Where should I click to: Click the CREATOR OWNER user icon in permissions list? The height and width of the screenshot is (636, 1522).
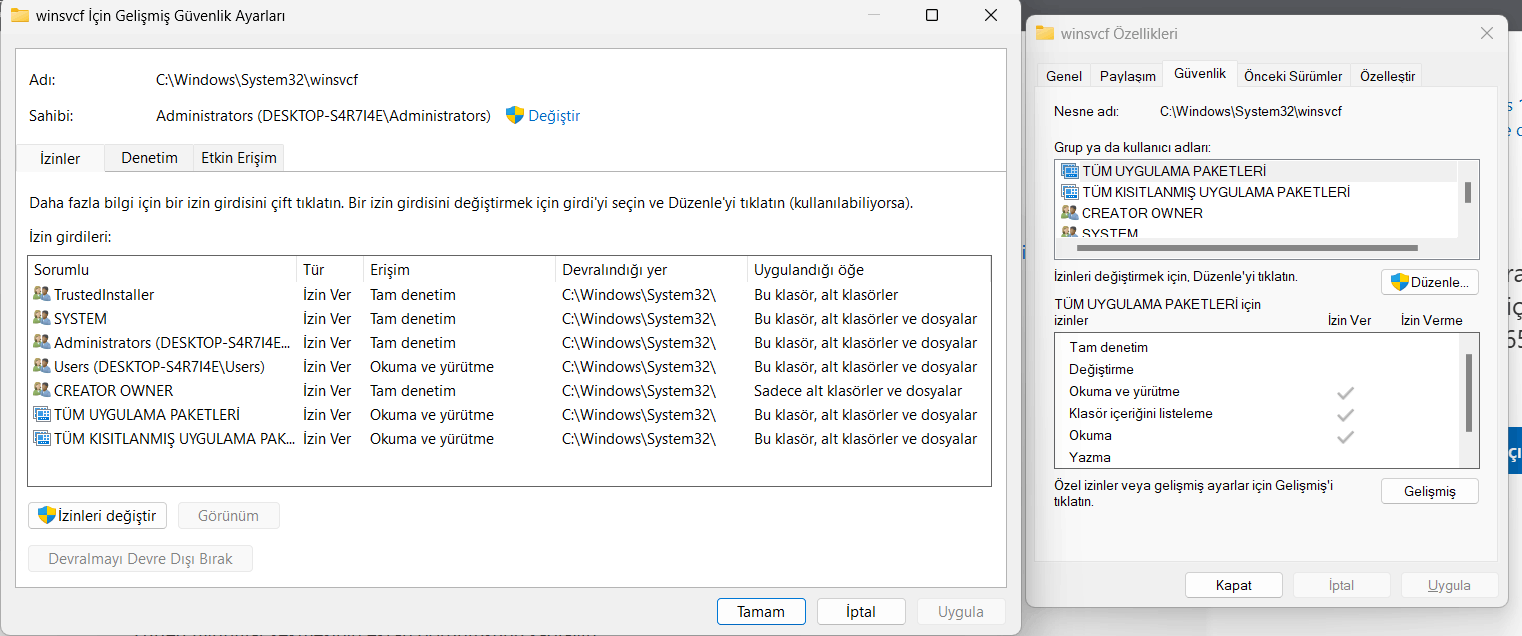42,391
